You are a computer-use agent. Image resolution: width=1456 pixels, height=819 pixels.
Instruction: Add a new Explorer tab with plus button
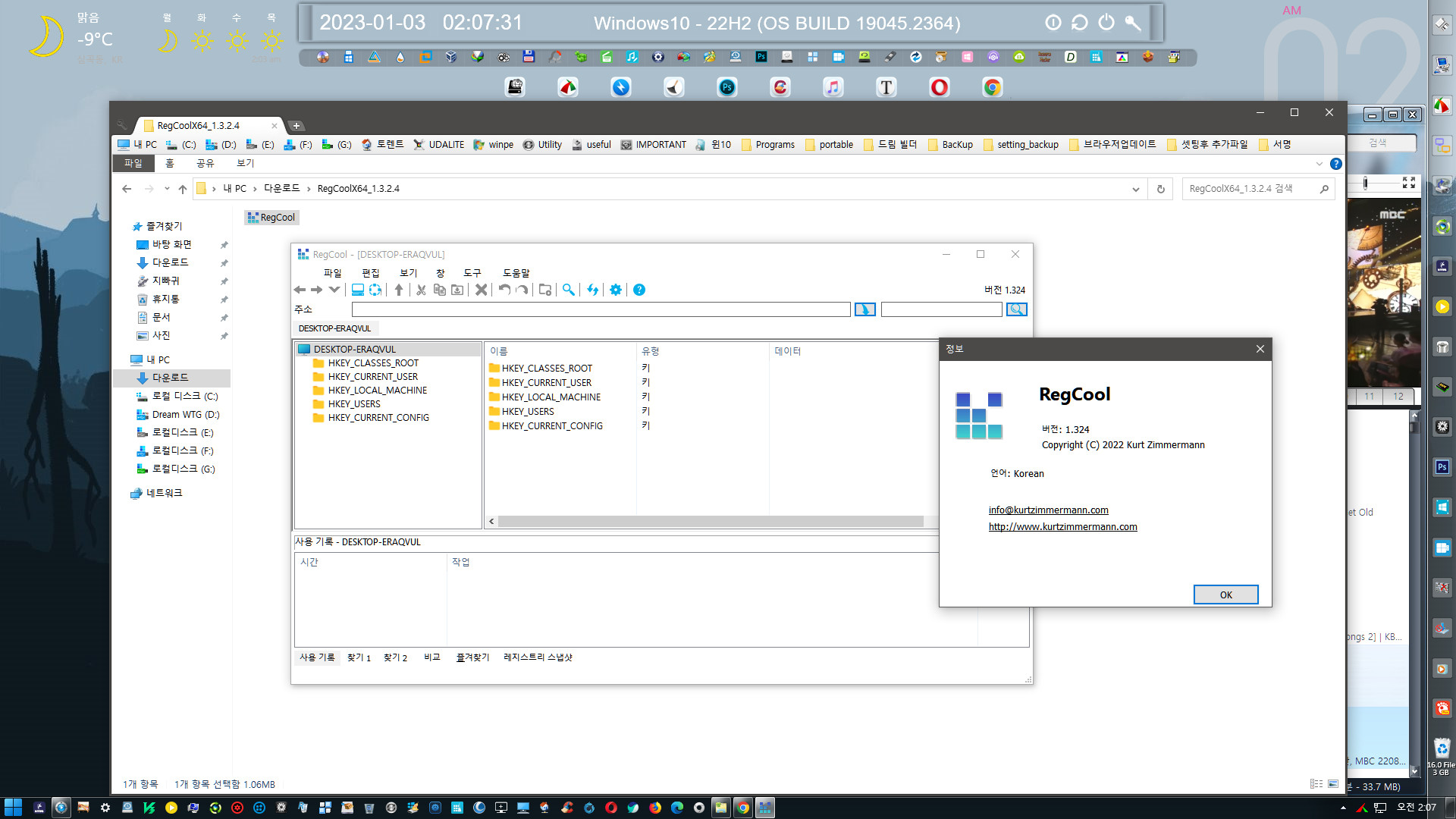click(x=296, y=126)
